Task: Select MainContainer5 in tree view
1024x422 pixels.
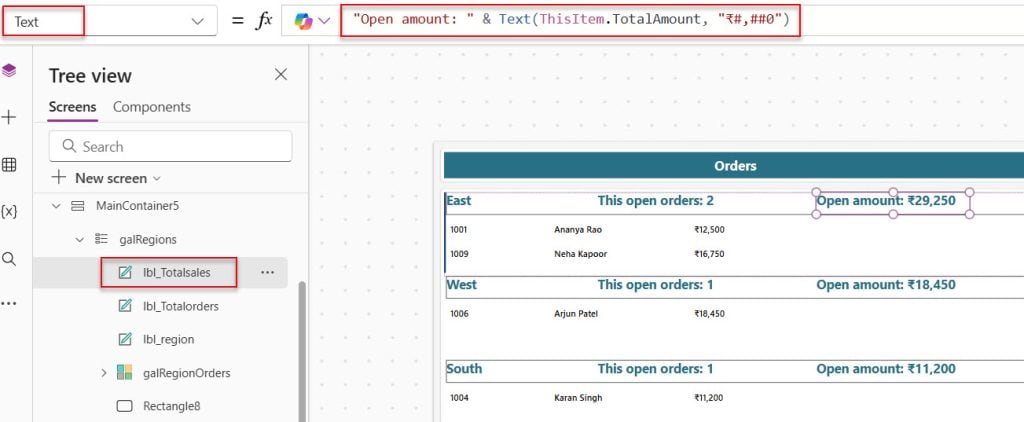Action: pyautogui.click(x=137, y=206)
